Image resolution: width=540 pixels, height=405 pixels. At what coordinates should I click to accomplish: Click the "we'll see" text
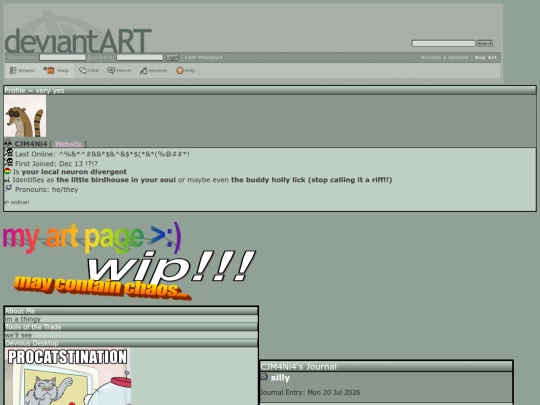(x=19, y=335)
